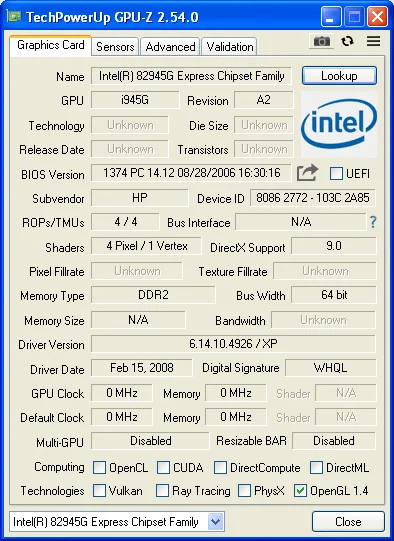The width and height of the screenshot is (394, 541).
Task: Click the Intel vendor logo
Action: pos(339,125)
